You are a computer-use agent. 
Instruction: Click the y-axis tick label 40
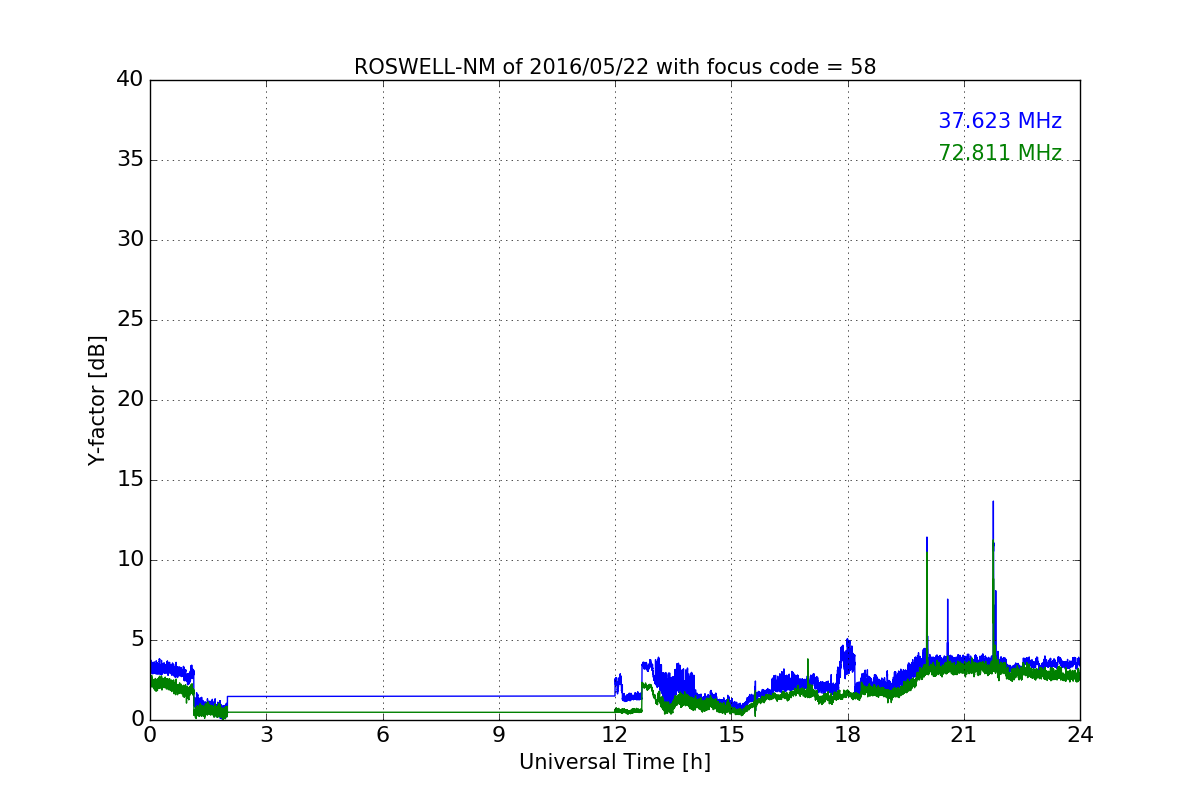pos(130,80)
